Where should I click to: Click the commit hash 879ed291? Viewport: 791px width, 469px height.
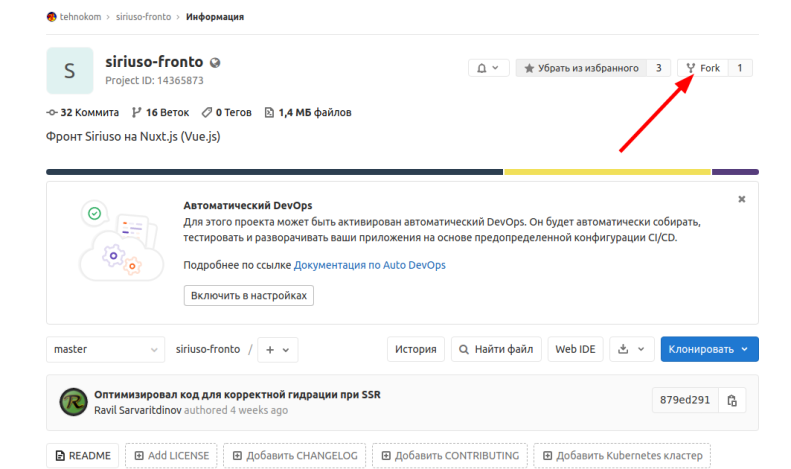click(x=685, y=400)
